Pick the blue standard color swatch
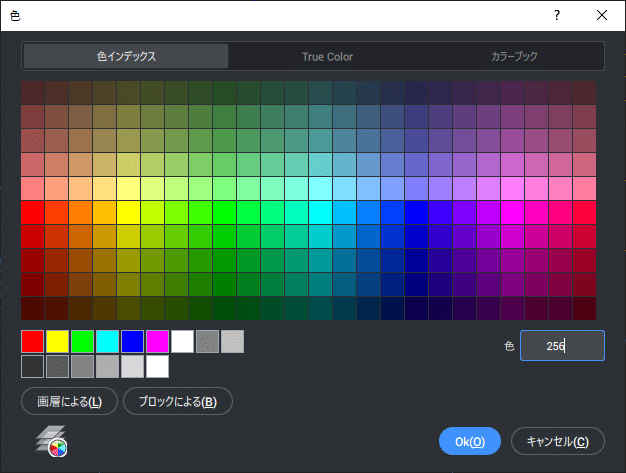Viewport: 626px width, 473px height. (133, 341)
